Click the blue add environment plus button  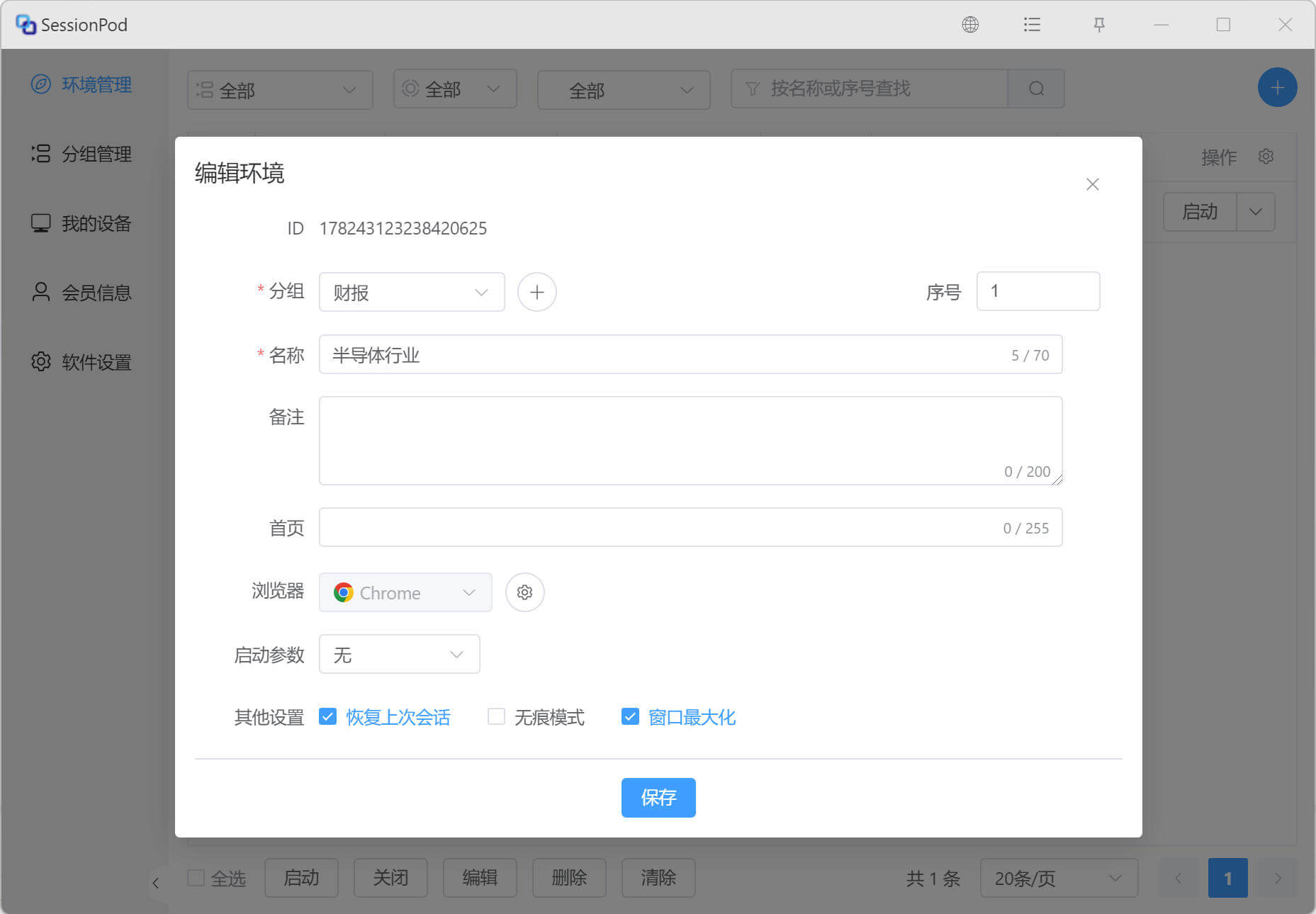tap(1277, 88)
